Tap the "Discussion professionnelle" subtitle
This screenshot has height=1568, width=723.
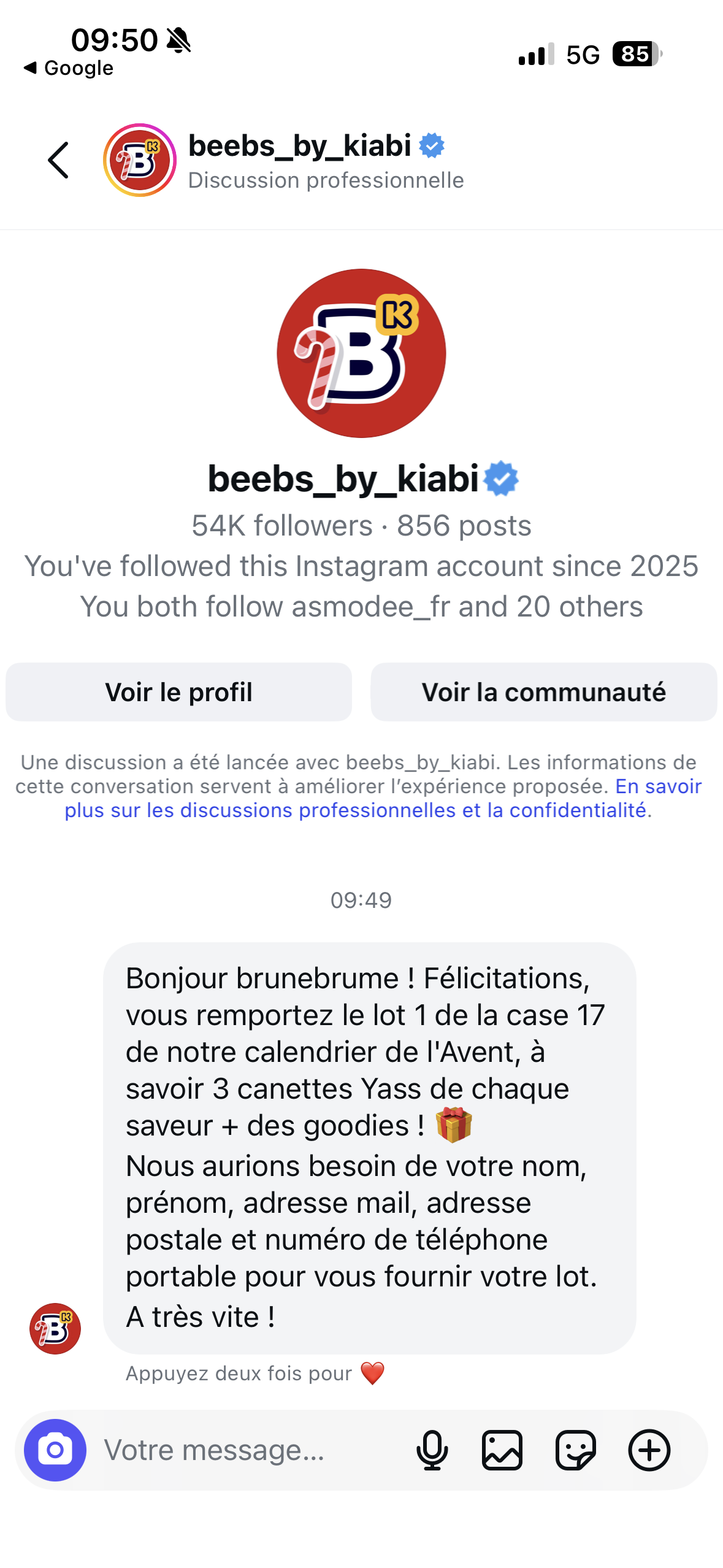(x=326, y=180)
